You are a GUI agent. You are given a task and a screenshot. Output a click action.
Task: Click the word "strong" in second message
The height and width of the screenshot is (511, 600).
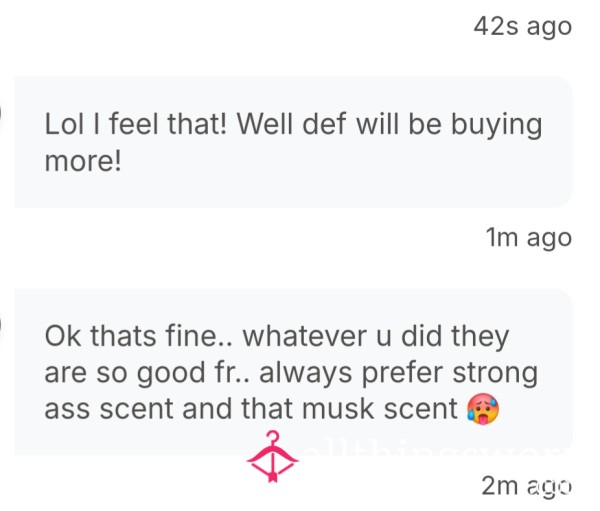pos(495,374)
